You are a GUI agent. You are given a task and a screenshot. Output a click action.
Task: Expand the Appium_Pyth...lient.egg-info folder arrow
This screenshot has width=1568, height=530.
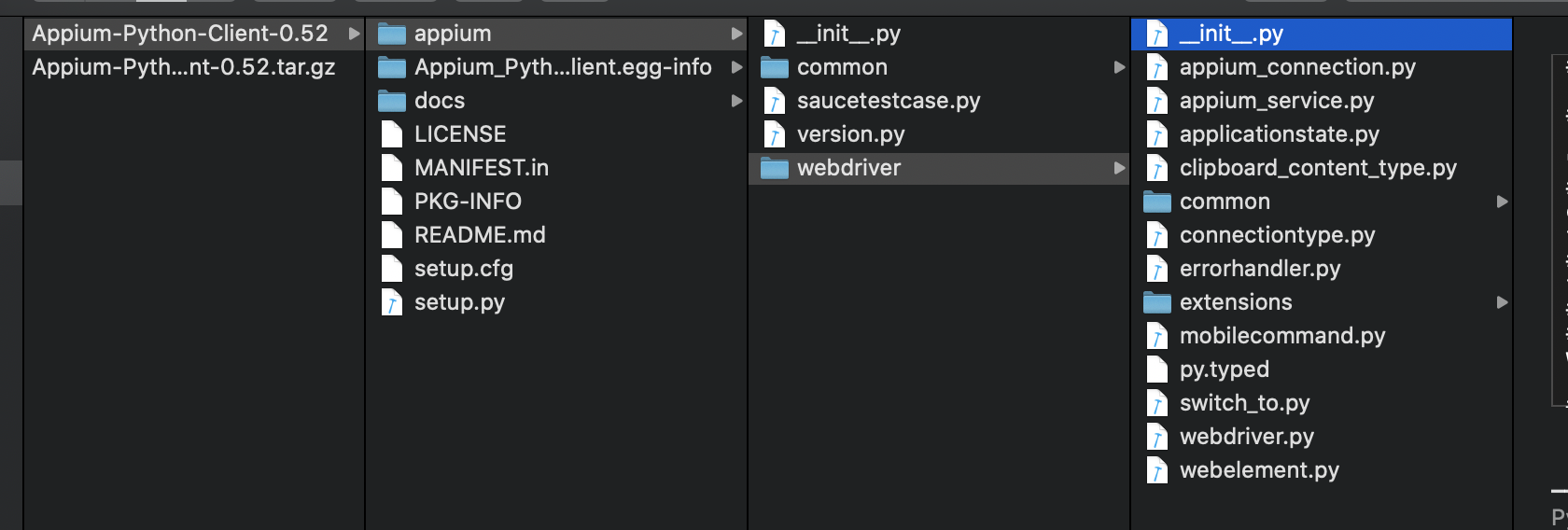tap(736, 67)
